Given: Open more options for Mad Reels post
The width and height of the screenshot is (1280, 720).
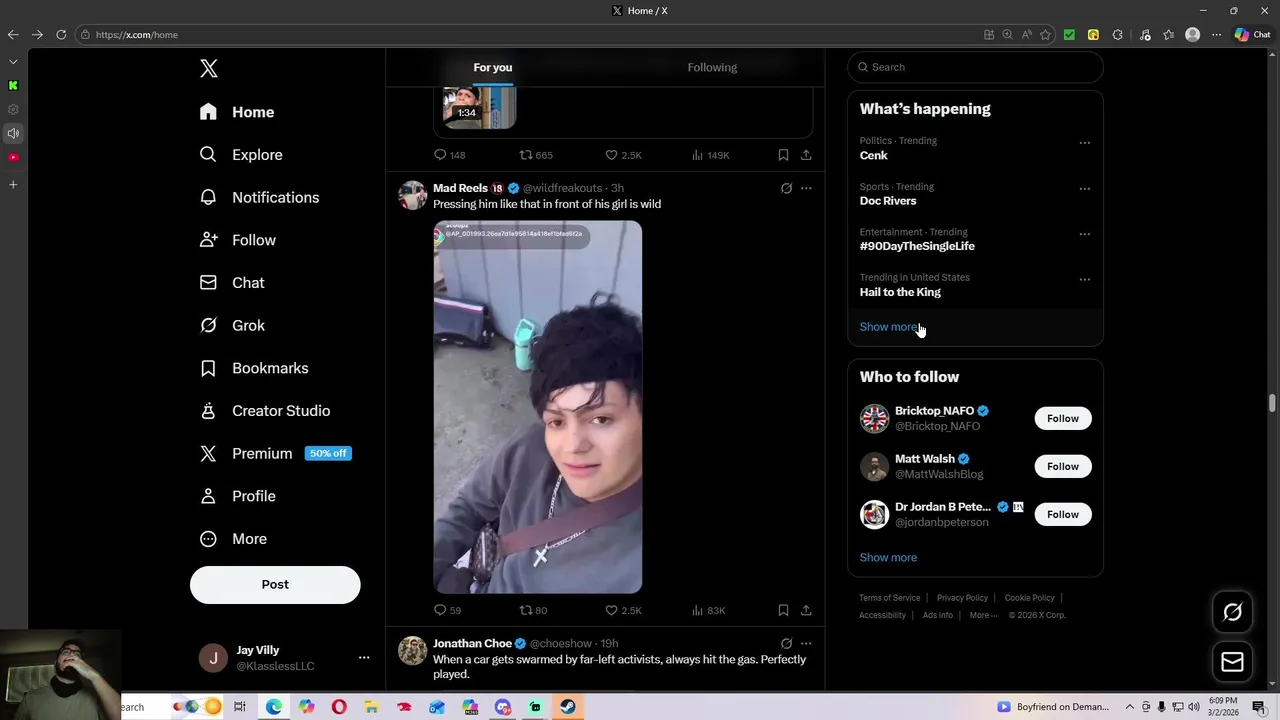Looking at the screenshot, I should (x=806, y=188).
